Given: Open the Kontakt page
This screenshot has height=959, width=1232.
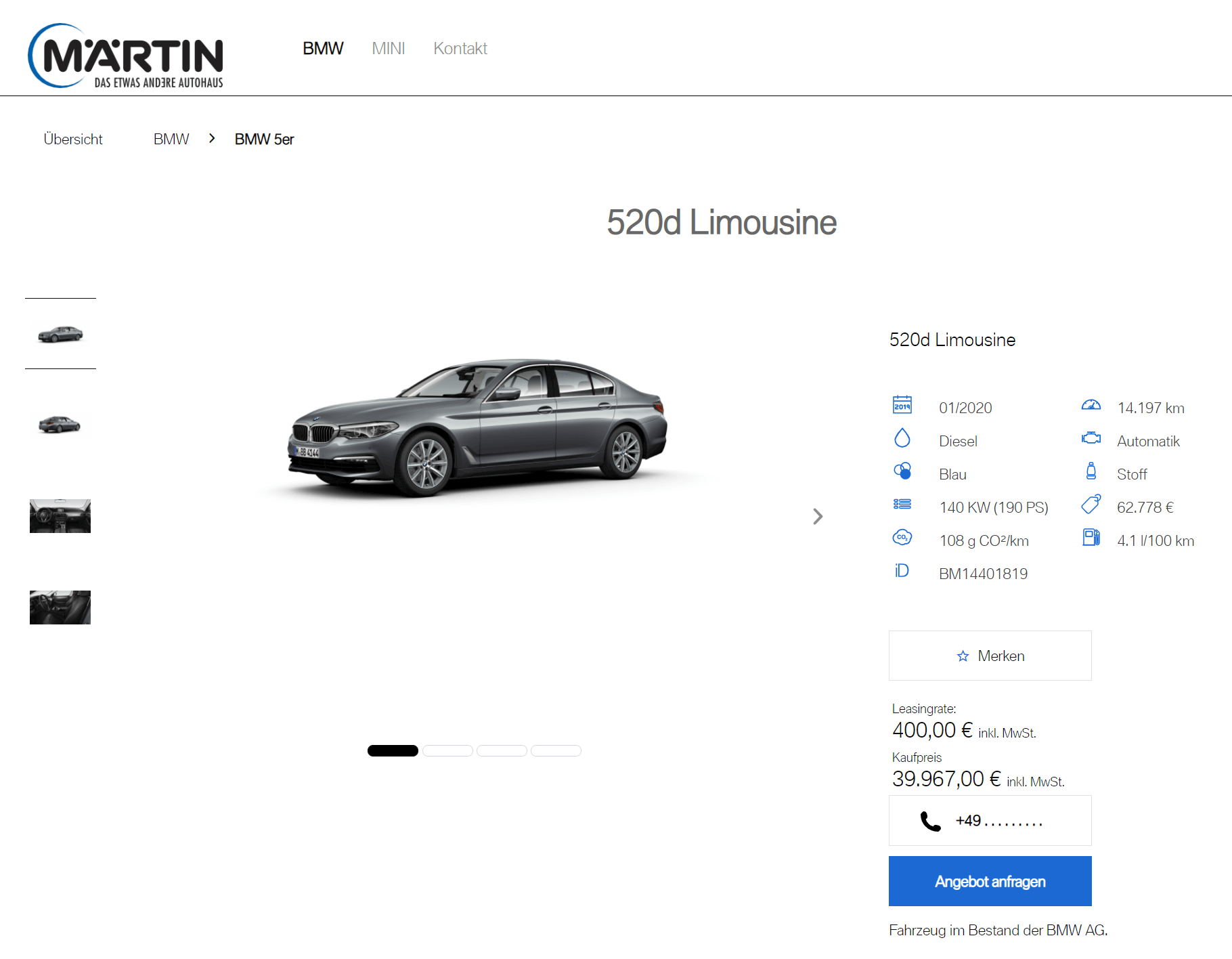Looking at the screenshot, I should 460,49.
